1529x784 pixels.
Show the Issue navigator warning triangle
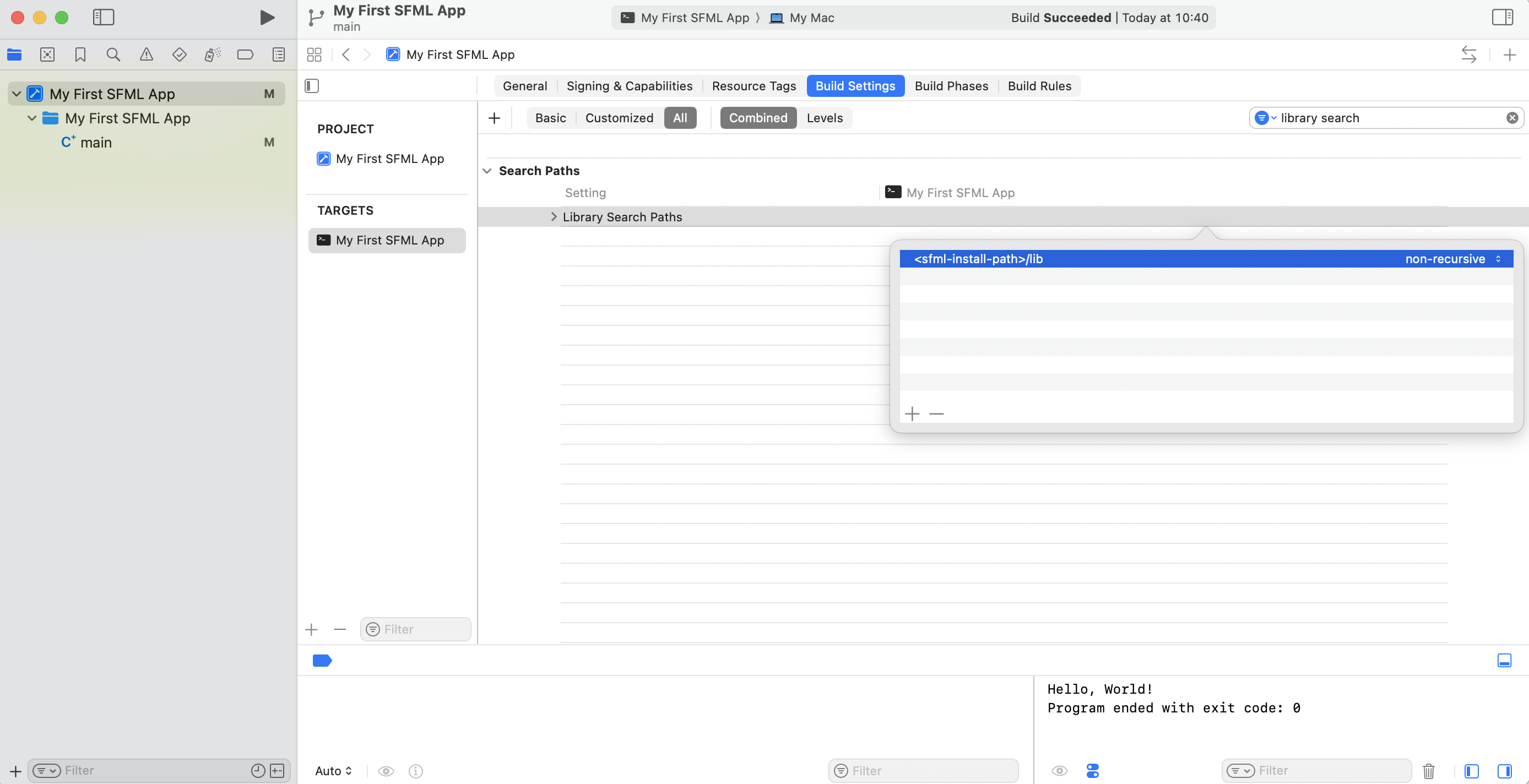pyautogui.click(x=147, y=54)
